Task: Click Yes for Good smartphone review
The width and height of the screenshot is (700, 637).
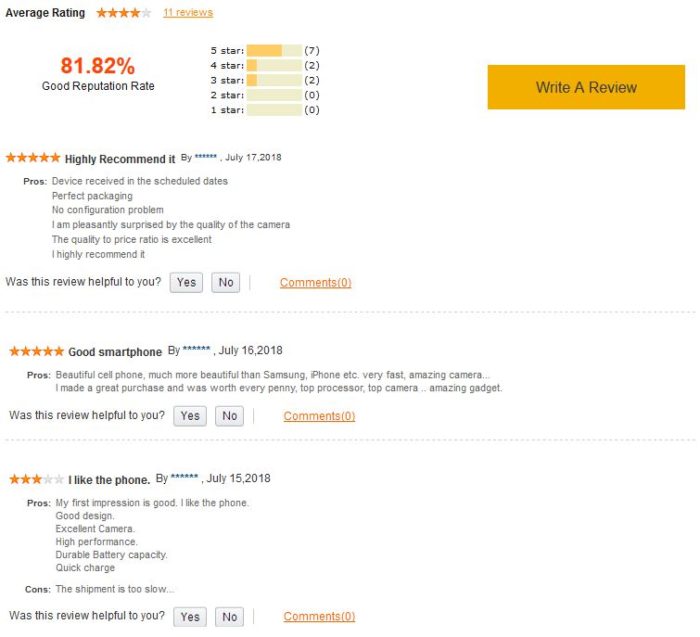Action: [190, 416]
